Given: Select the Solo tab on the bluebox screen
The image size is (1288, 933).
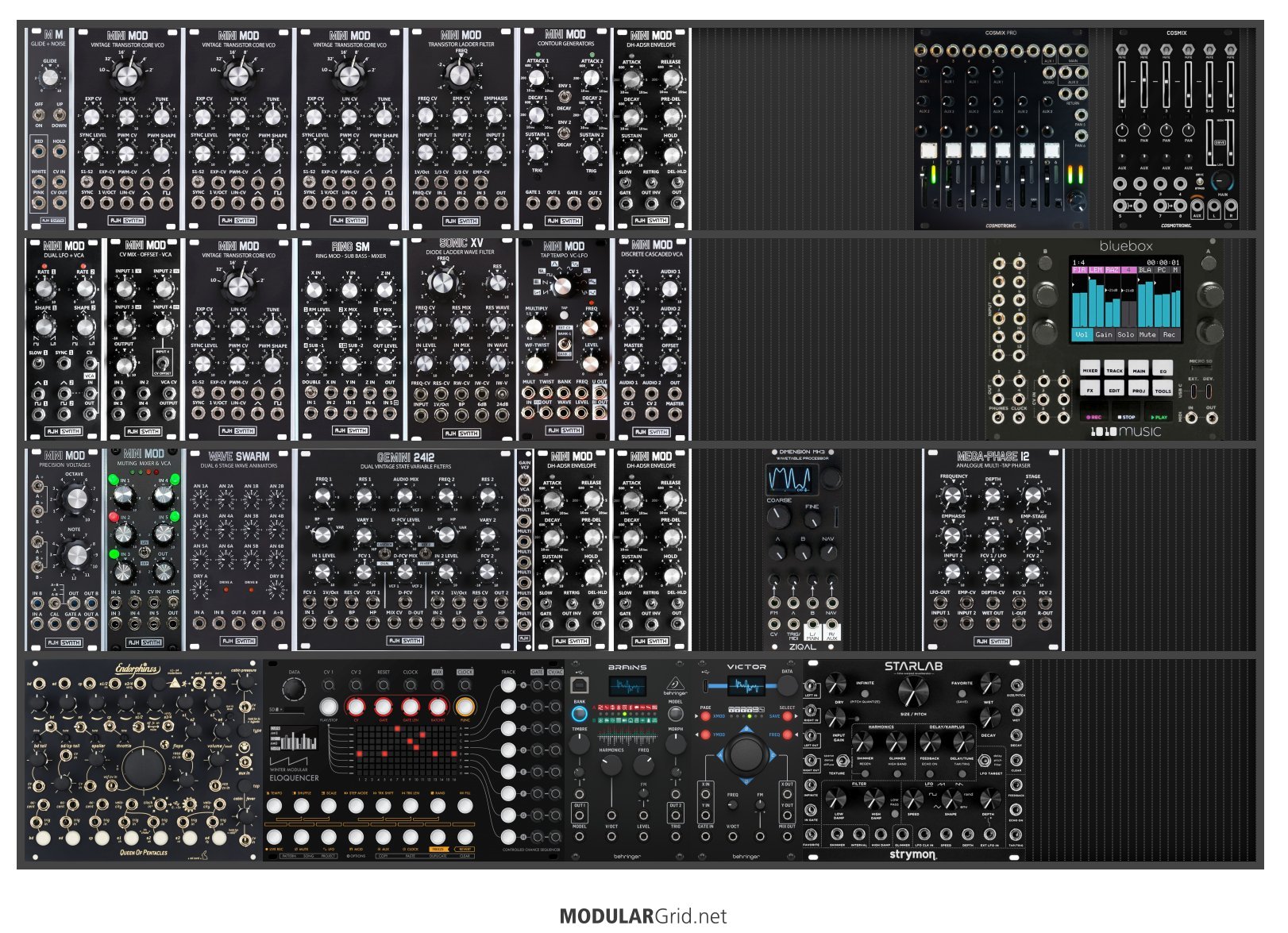Looking at the screenshot, I should 1126,335.
